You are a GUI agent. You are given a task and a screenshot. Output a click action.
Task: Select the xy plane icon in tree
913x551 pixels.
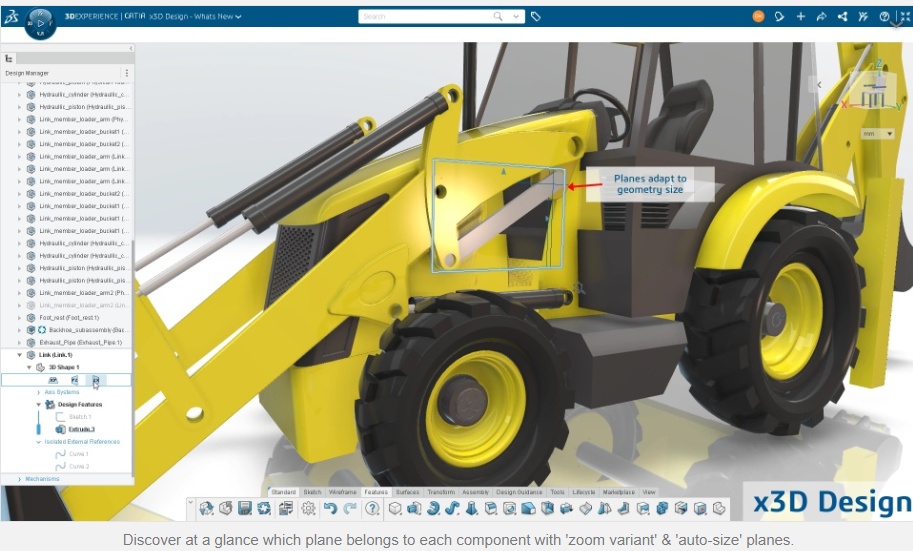[53, 380]
